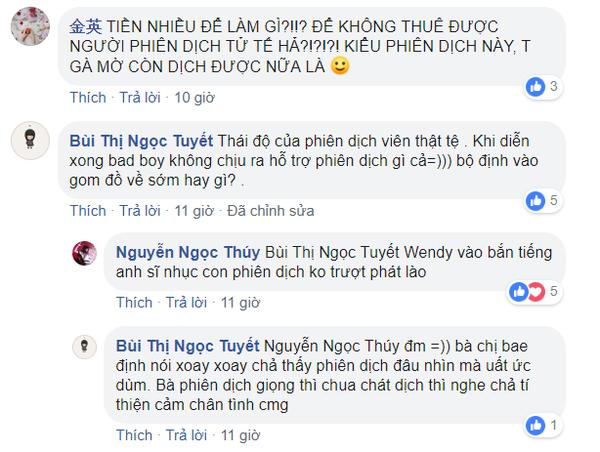Click Thích under Tuyết's comment about the interpreter's attitude
Viewport: 600px width, 452px height.
[x=88, y=211]
